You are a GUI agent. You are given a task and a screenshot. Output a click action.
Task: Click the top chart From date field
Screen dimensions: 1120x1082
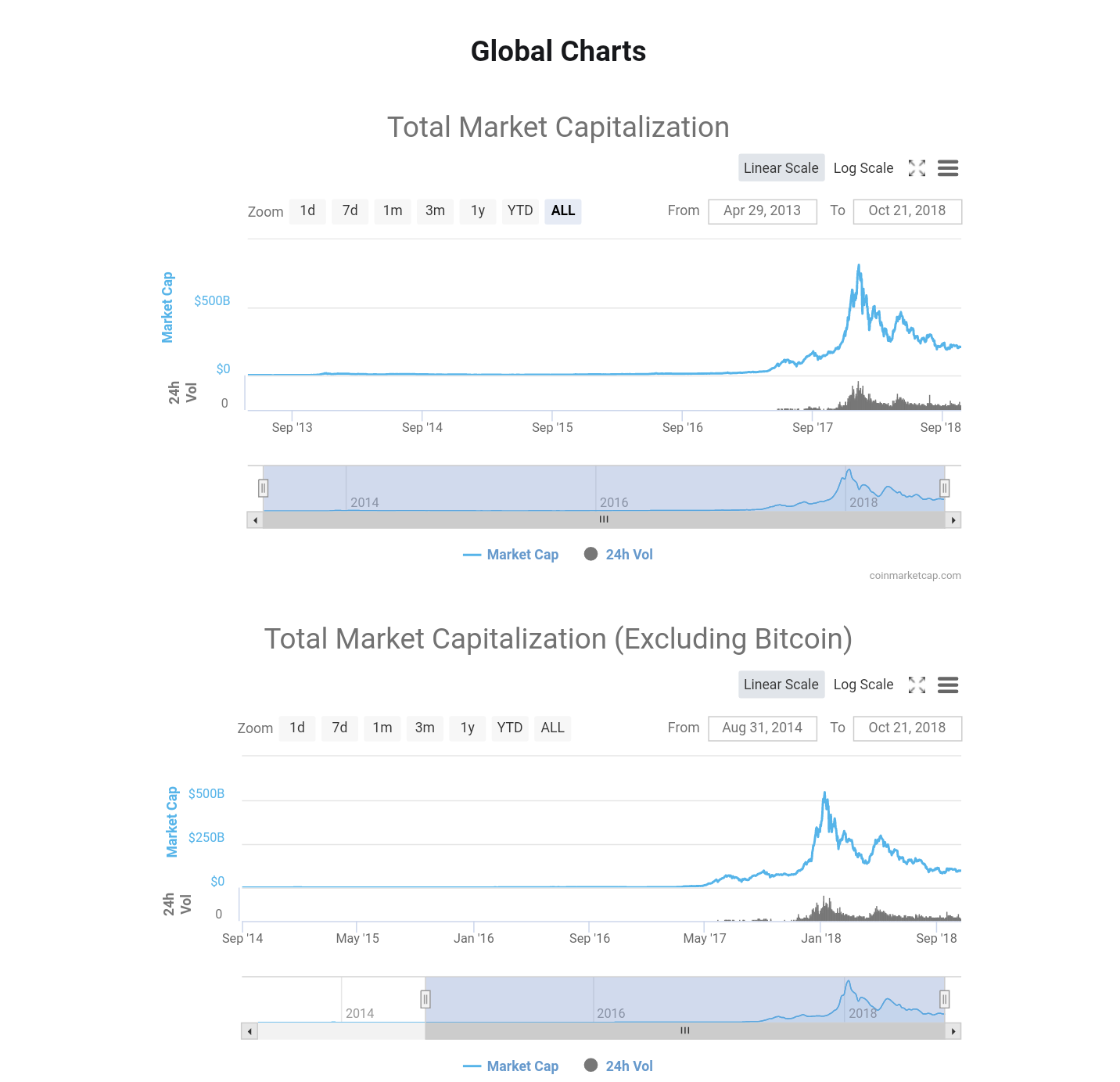(762, 211)
